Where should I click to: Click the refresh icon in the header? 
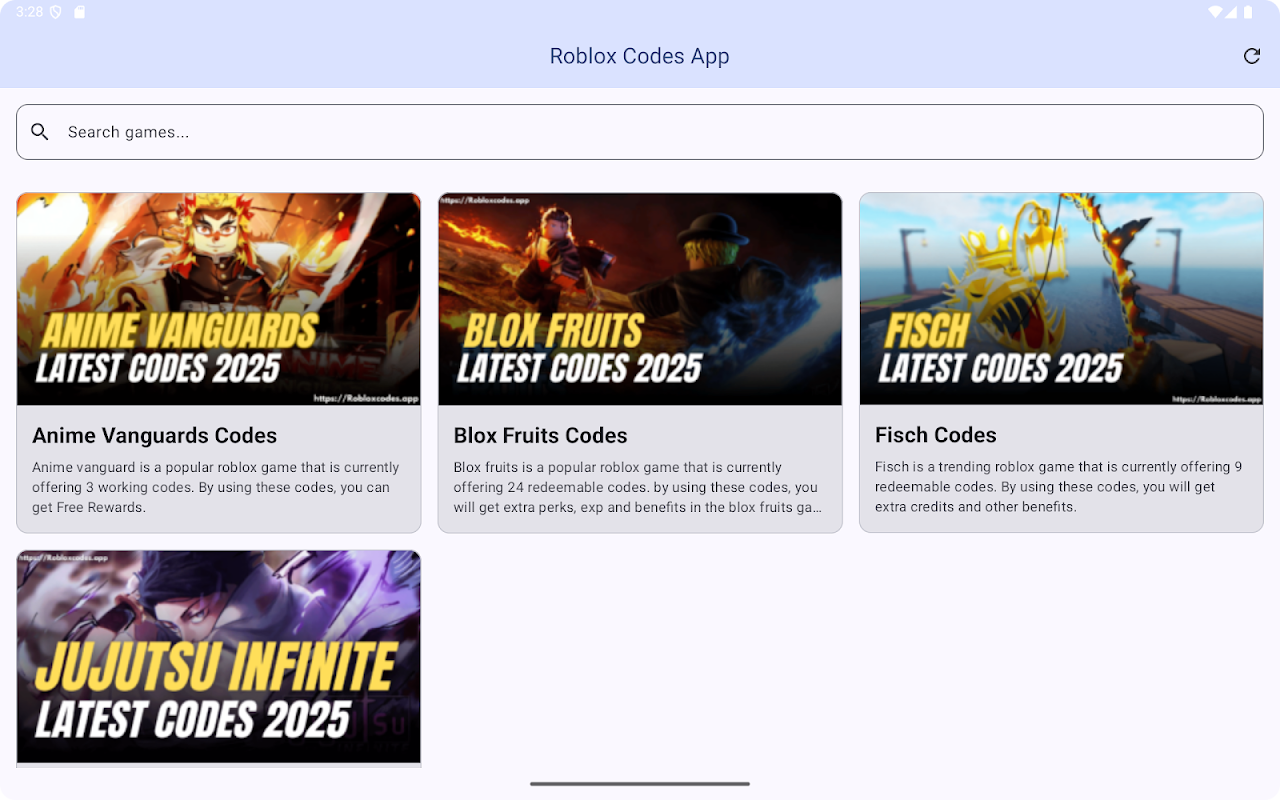point(1251,56)
